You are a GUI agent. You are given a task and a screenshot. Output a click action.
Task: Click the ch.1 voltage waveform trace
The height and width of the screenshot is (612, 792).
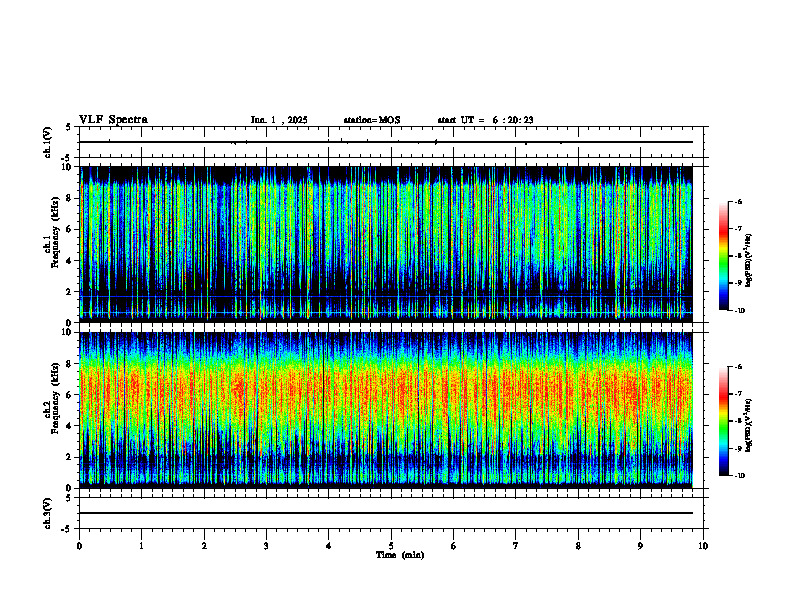coord(386,142)
